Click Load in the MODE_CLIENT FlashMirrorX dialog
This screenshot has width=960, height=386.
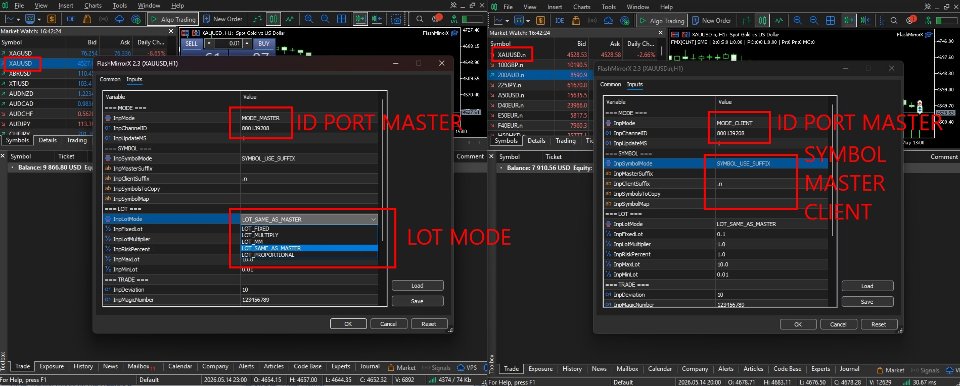867,286
